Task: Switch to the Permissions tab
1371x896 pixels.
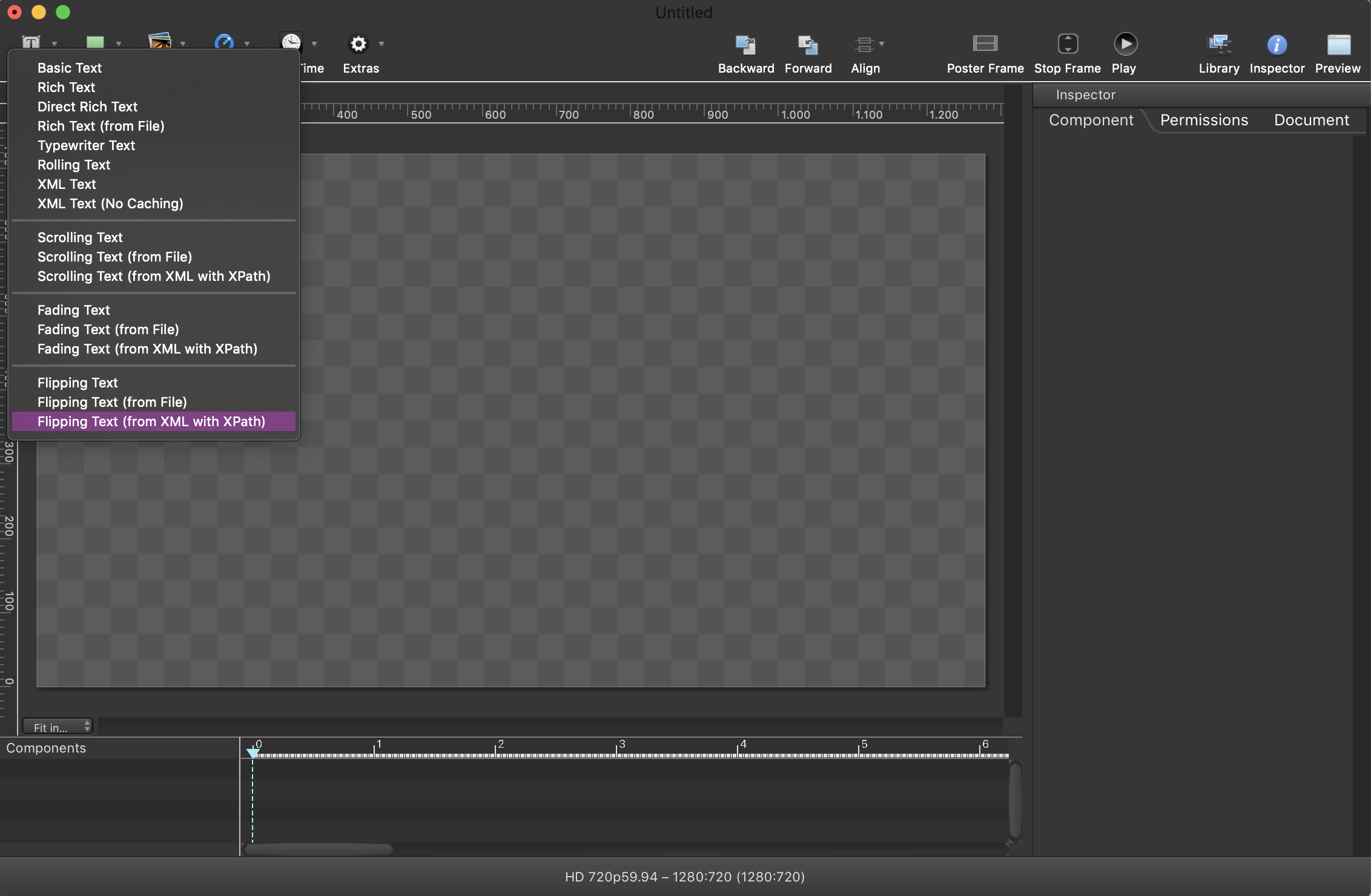Action: click(x=1204, y=120)
